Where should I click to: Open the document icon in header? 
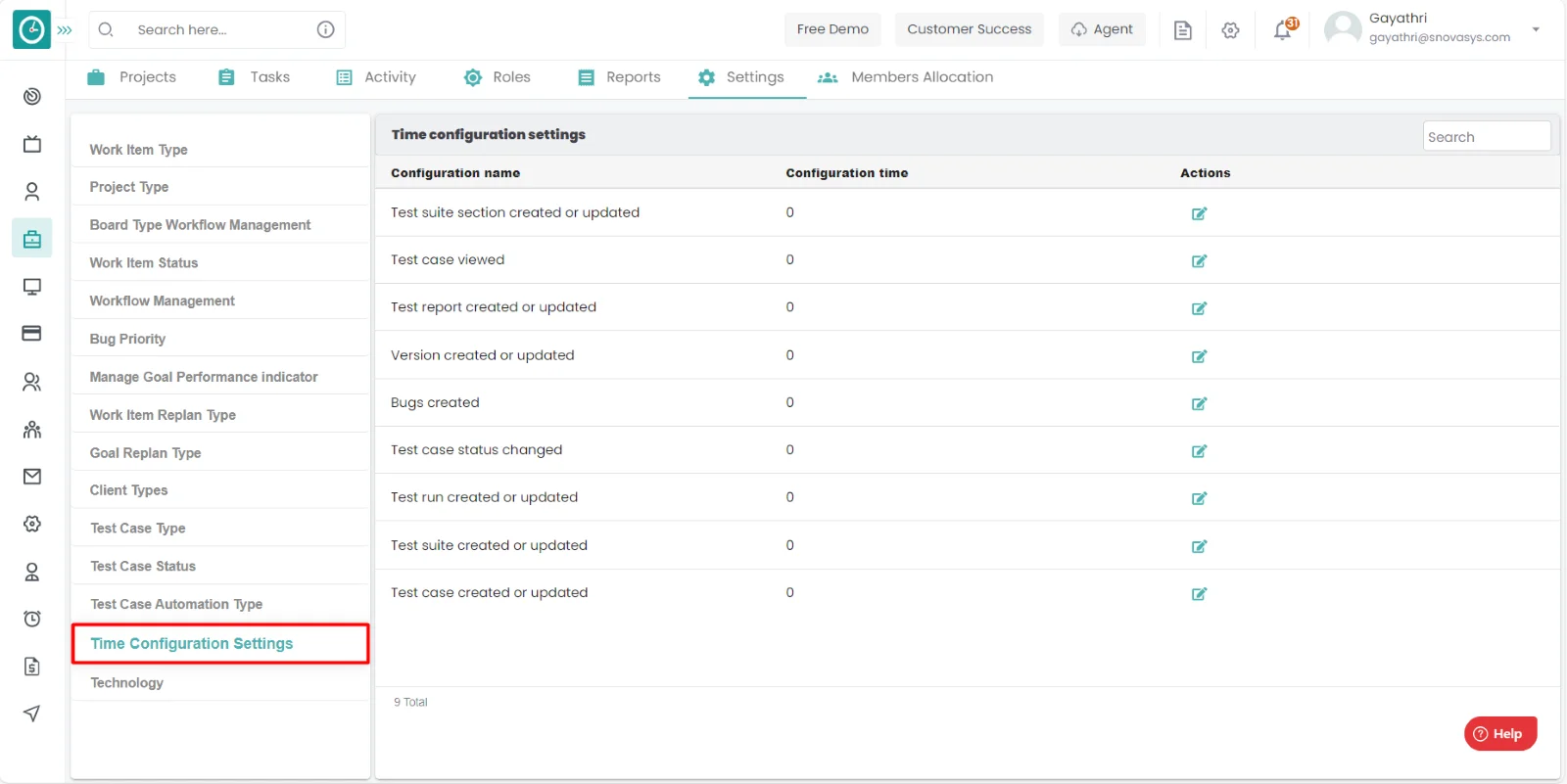pos(1183,30)
